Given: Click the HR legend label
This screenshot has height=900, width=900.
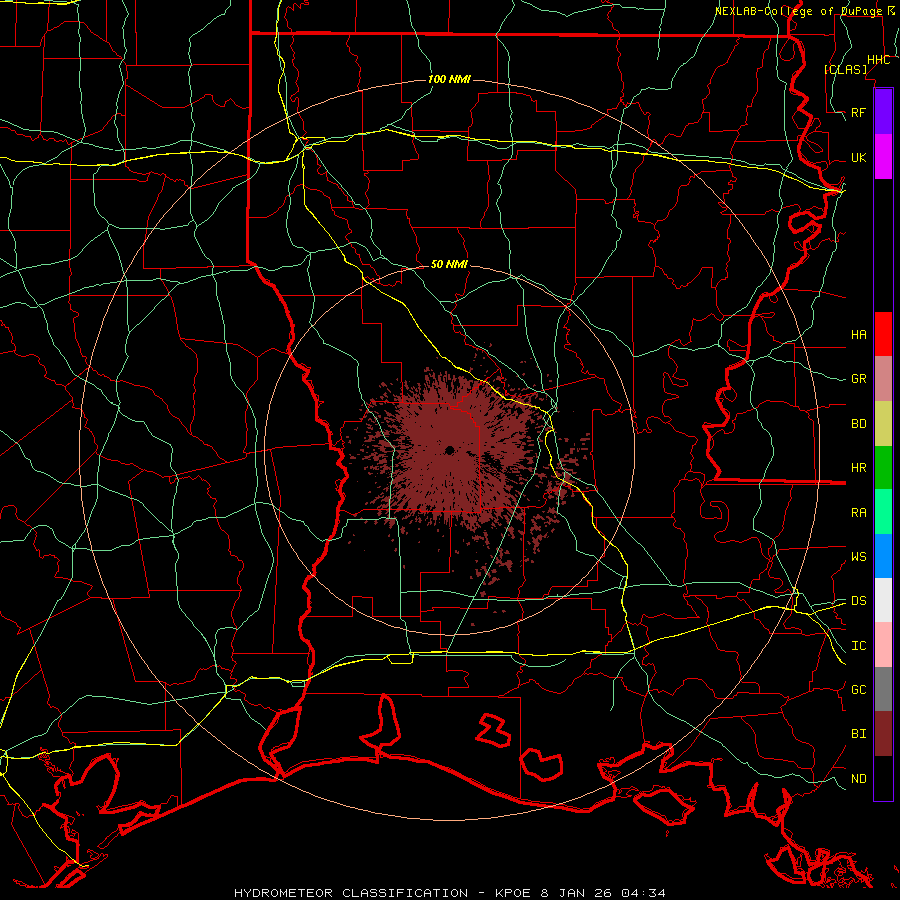Looking at the screenshot, I should coord(859,468).
